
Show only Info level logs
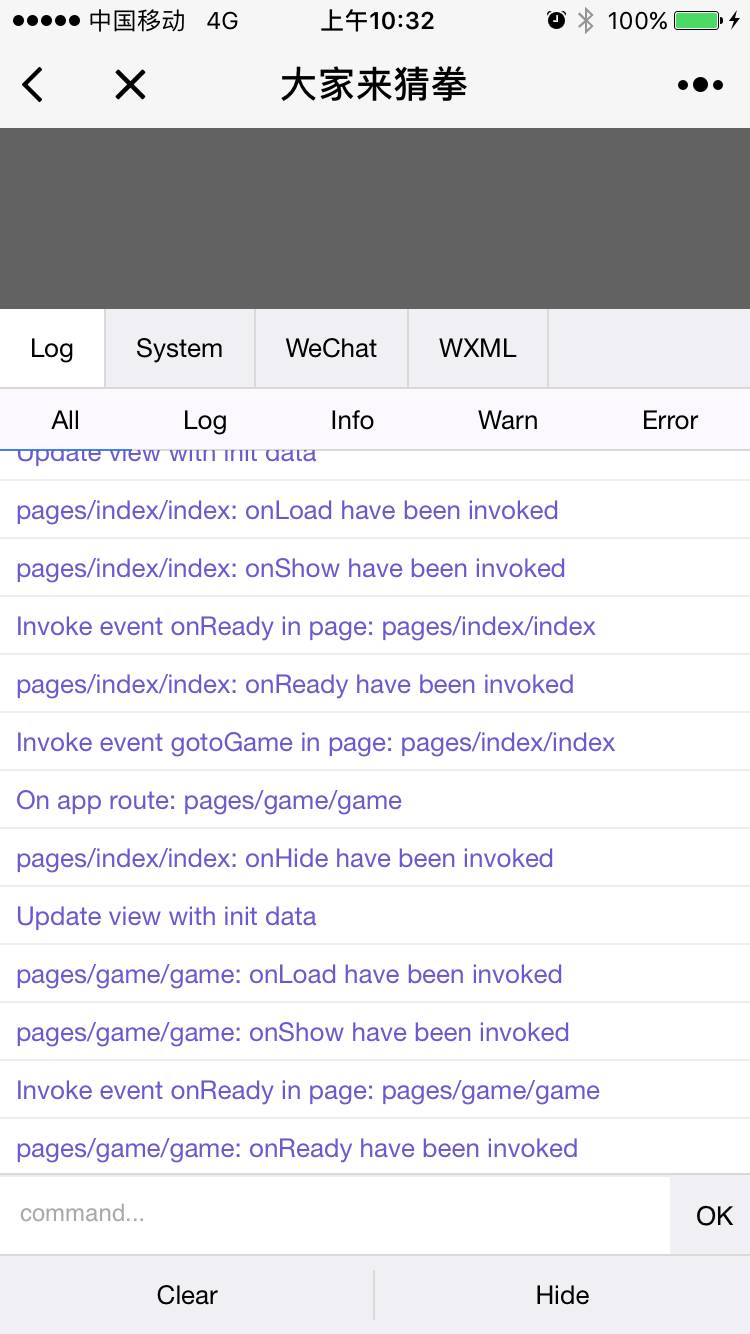coord(352,420)
